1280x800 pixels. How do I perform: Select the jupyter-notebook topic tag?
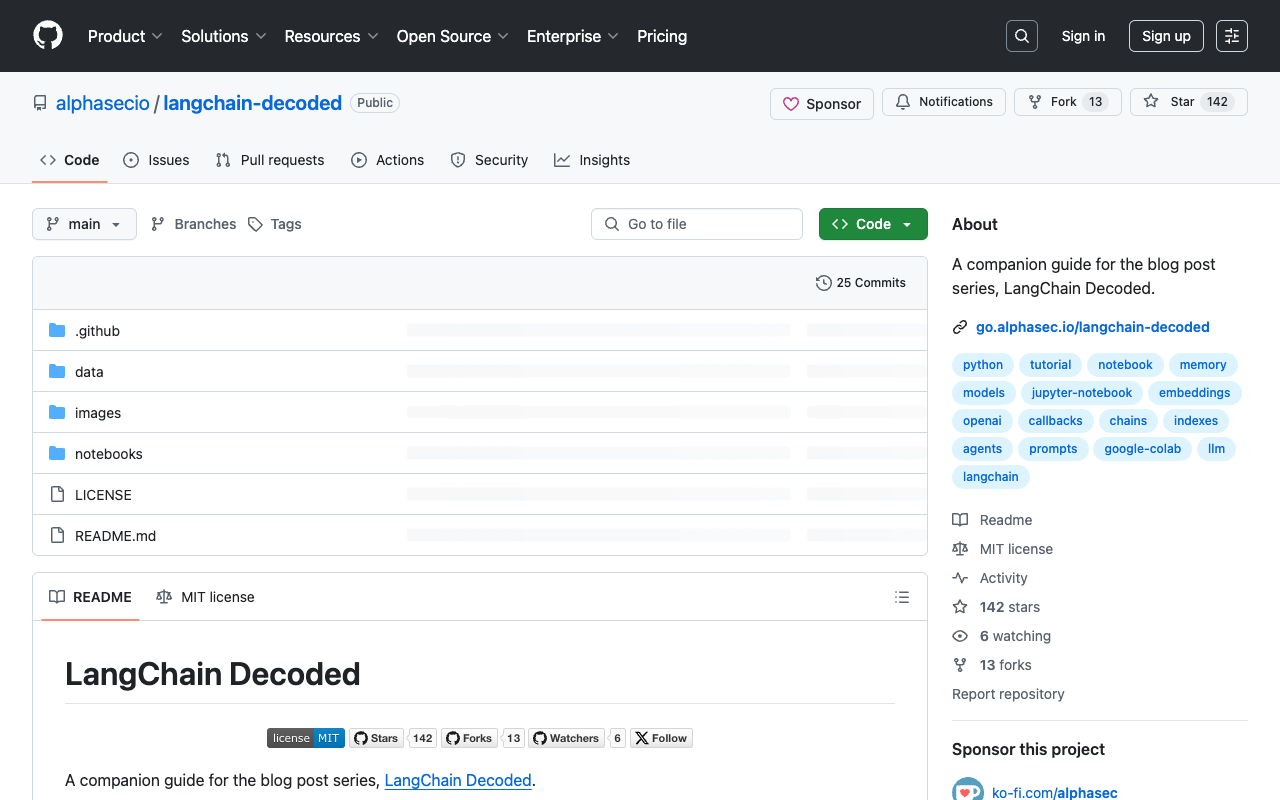click(1082, 393)
